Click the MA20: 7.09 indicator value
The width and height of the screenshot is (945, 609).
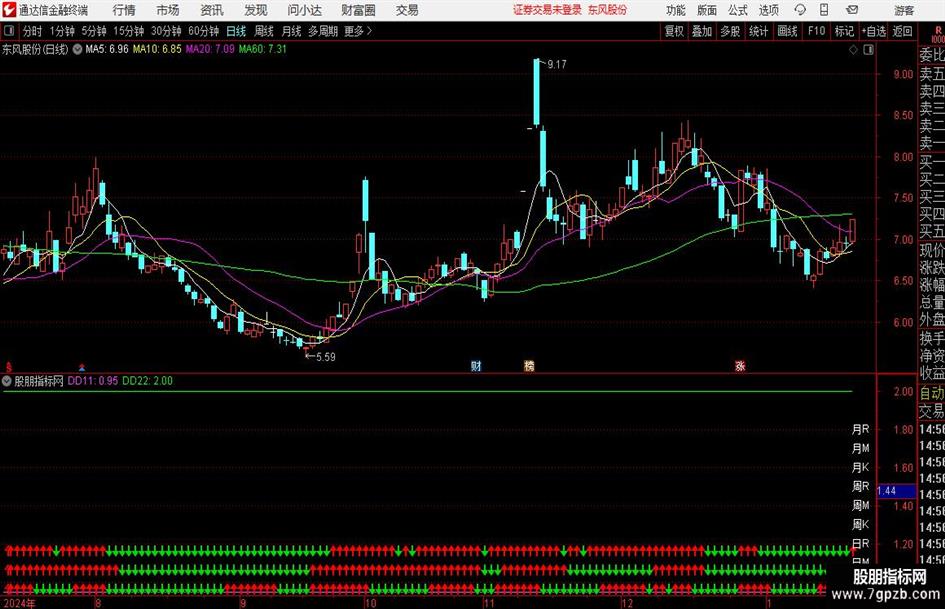coord(210,49)
